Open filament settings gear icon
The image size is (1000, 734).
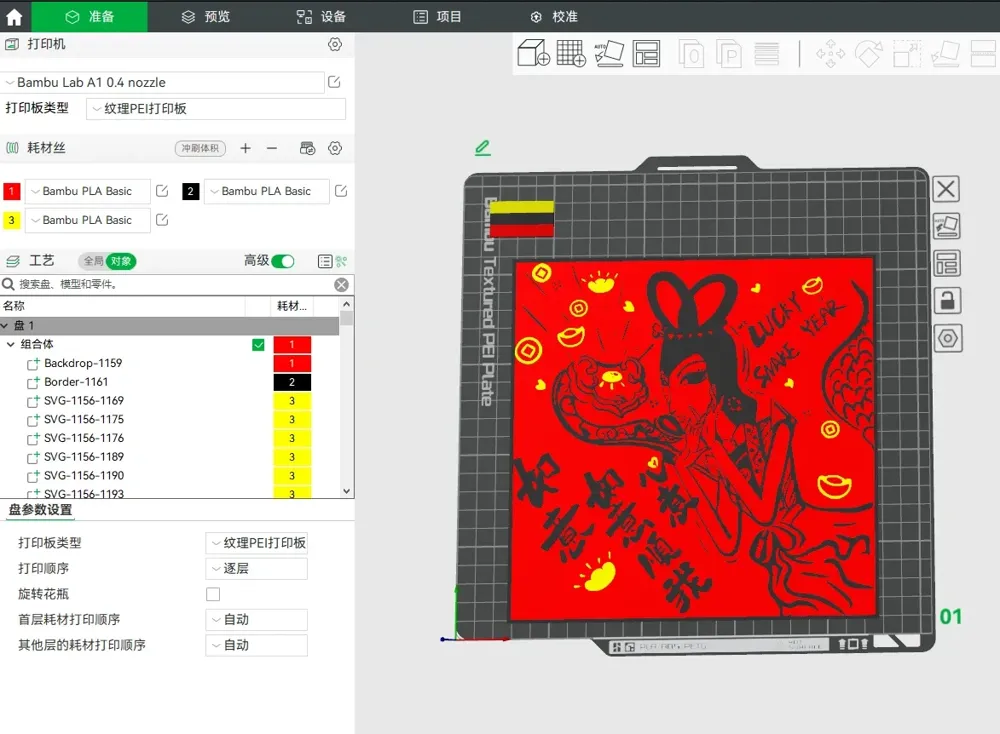click(335, 148)
